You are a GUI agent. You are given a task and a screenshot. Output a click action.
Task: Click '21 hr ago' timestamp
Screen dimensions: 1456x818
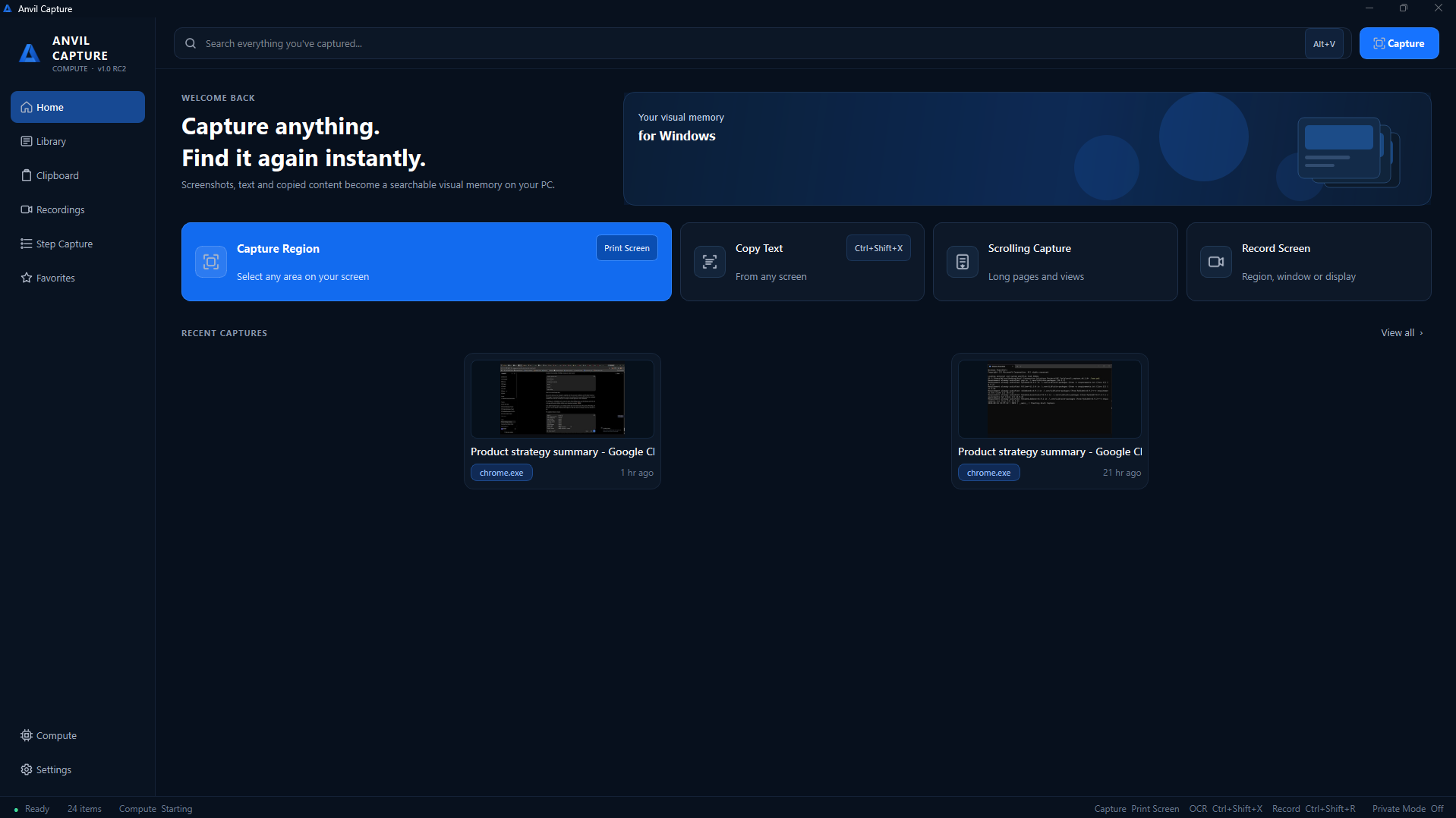point(1122,473)
